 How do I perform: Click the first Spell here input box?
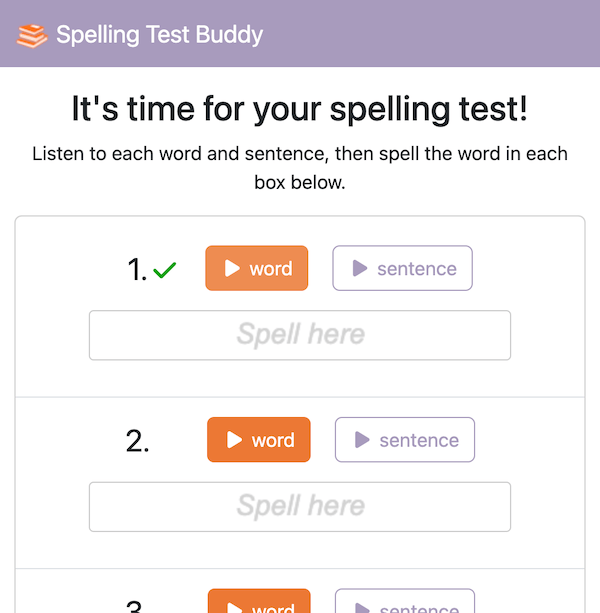[300, 335]
